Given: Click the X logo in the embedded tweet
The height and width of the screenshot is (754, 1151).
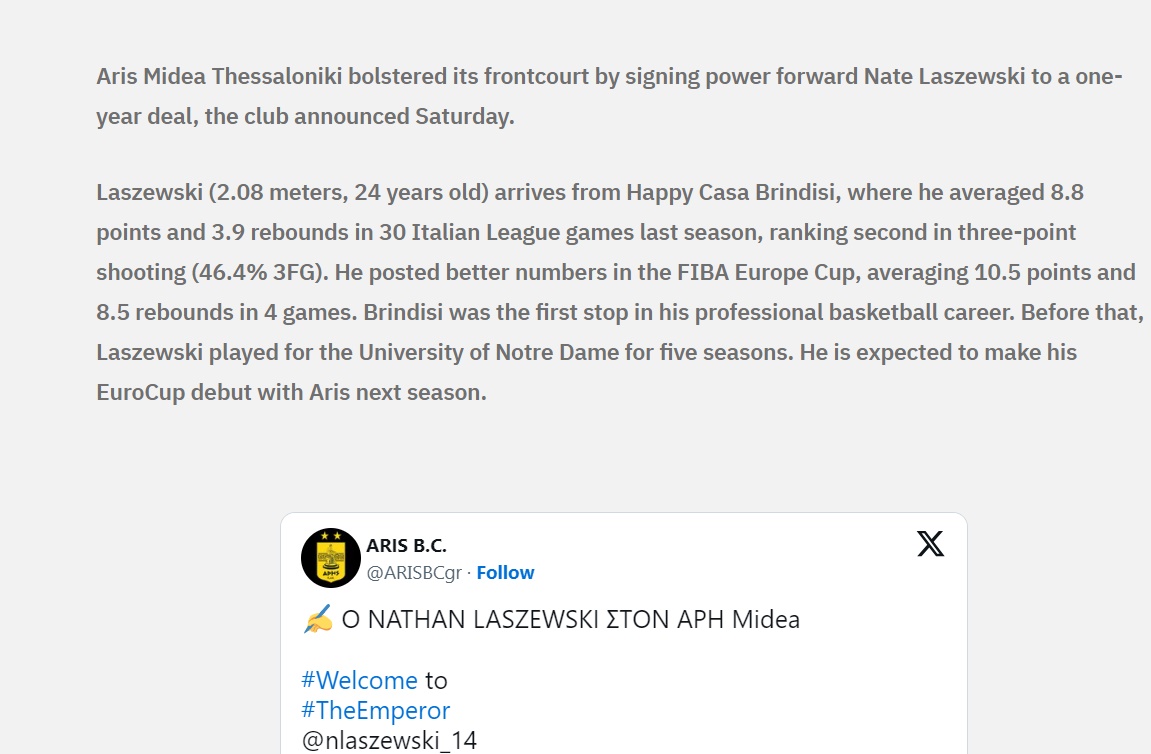Looking at the screenshot, I should (x=930, y=544).
